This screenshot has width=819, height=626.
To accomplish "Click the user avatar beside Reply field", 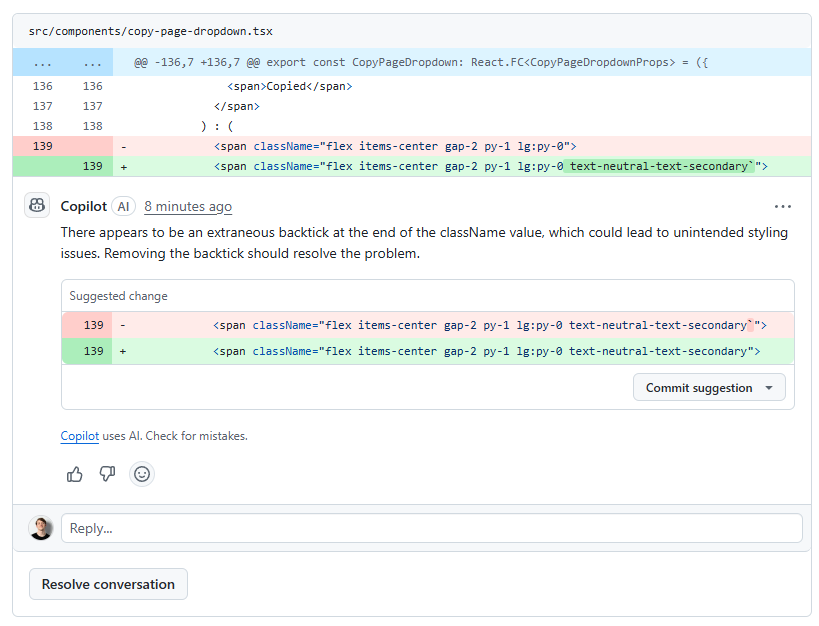I will [x=41, y=528].
